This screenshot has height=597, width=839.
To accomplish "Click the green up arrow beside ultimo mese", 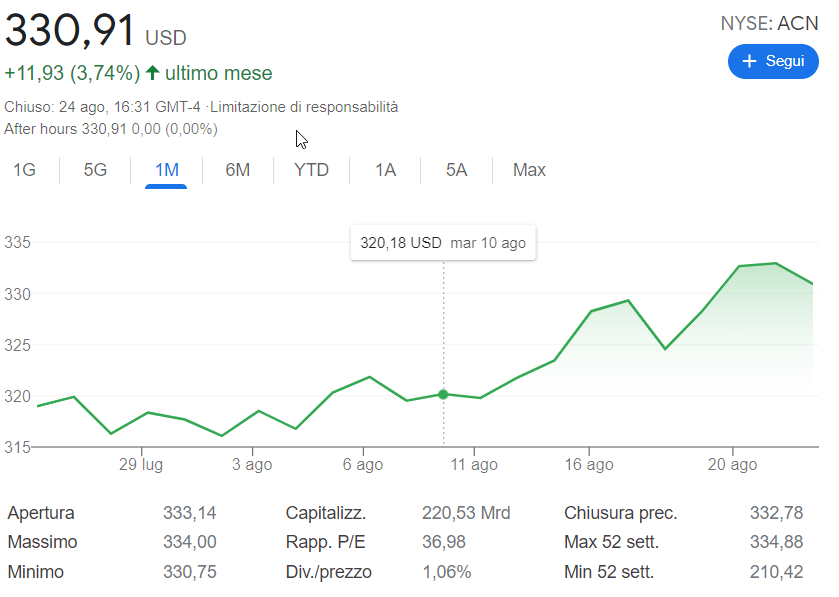I will [x=152, y=73].
